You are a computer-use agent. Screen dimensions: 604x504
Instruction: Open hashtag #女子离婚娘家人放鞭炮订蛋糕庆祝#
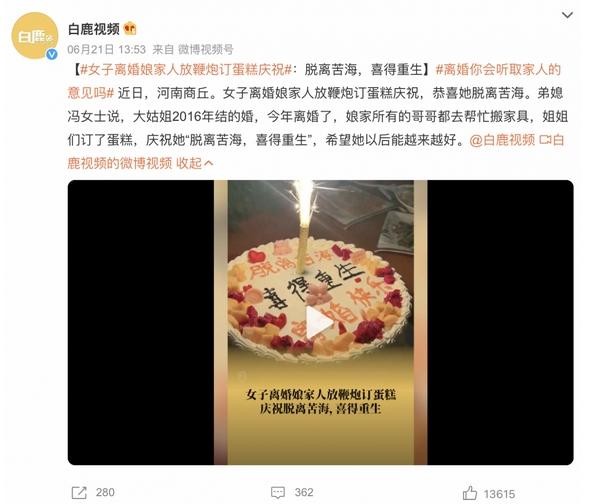(x=186, y=70)
